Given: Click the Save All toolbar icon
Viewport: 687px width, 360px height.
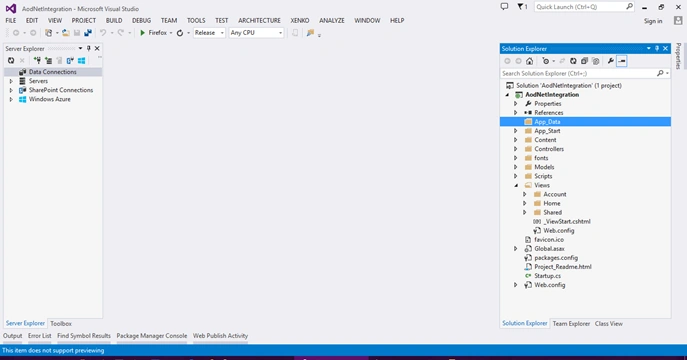Looking at the screenshot, I should [x=88, y=33].
